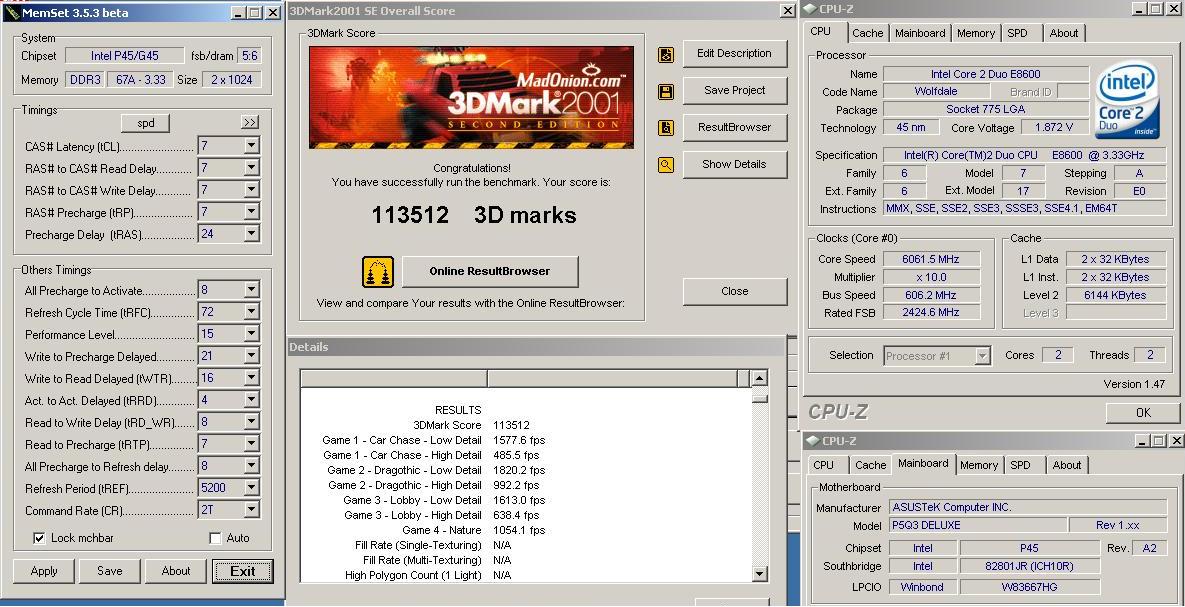Click Close in 3DMark score window
This screenshot has height=607, width=1185.
coord(735,292)
